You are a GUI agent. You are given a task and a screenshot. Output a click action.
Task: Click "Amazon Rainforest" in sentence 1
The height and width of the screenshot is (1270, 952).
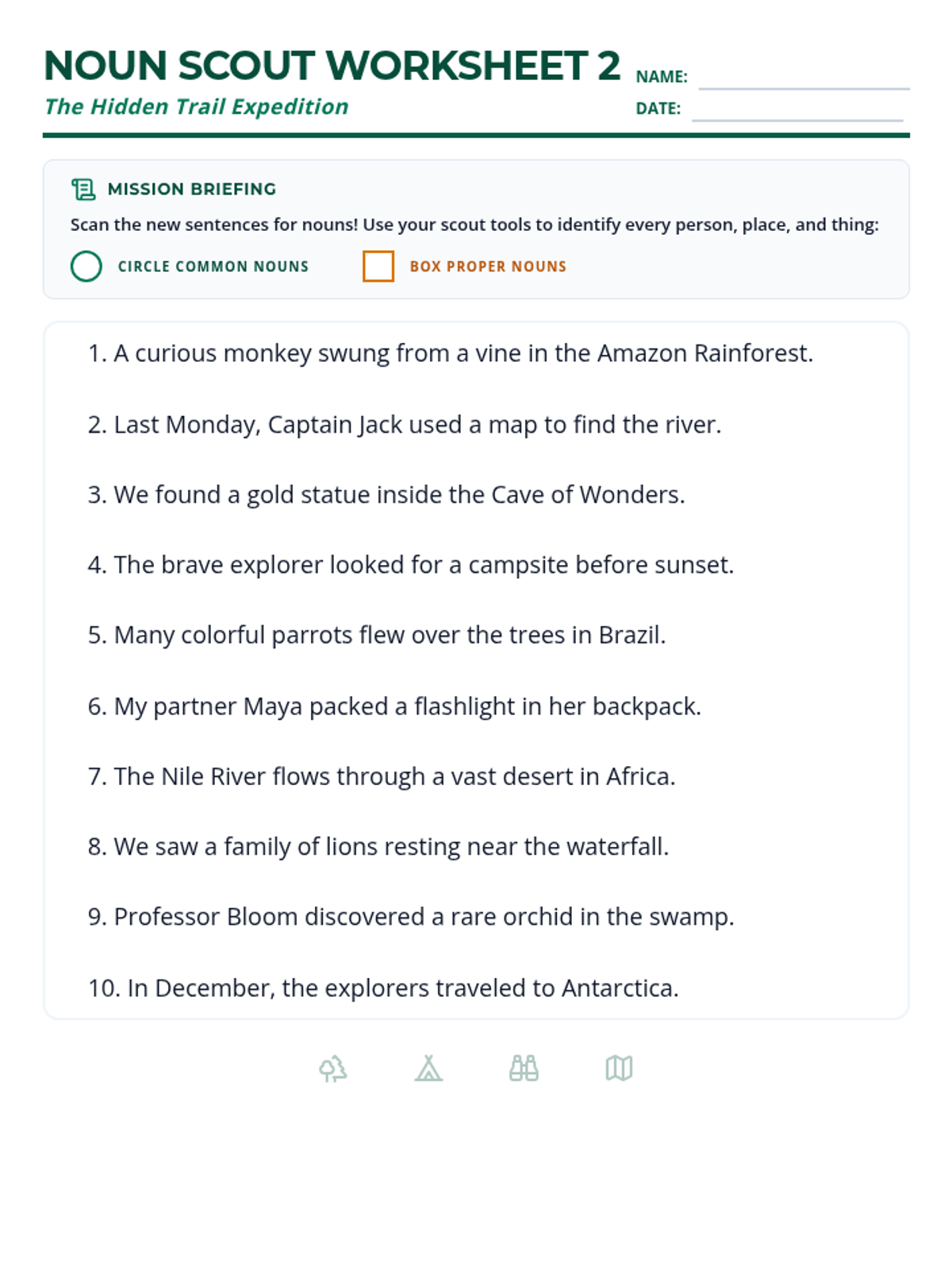[704, 353]
